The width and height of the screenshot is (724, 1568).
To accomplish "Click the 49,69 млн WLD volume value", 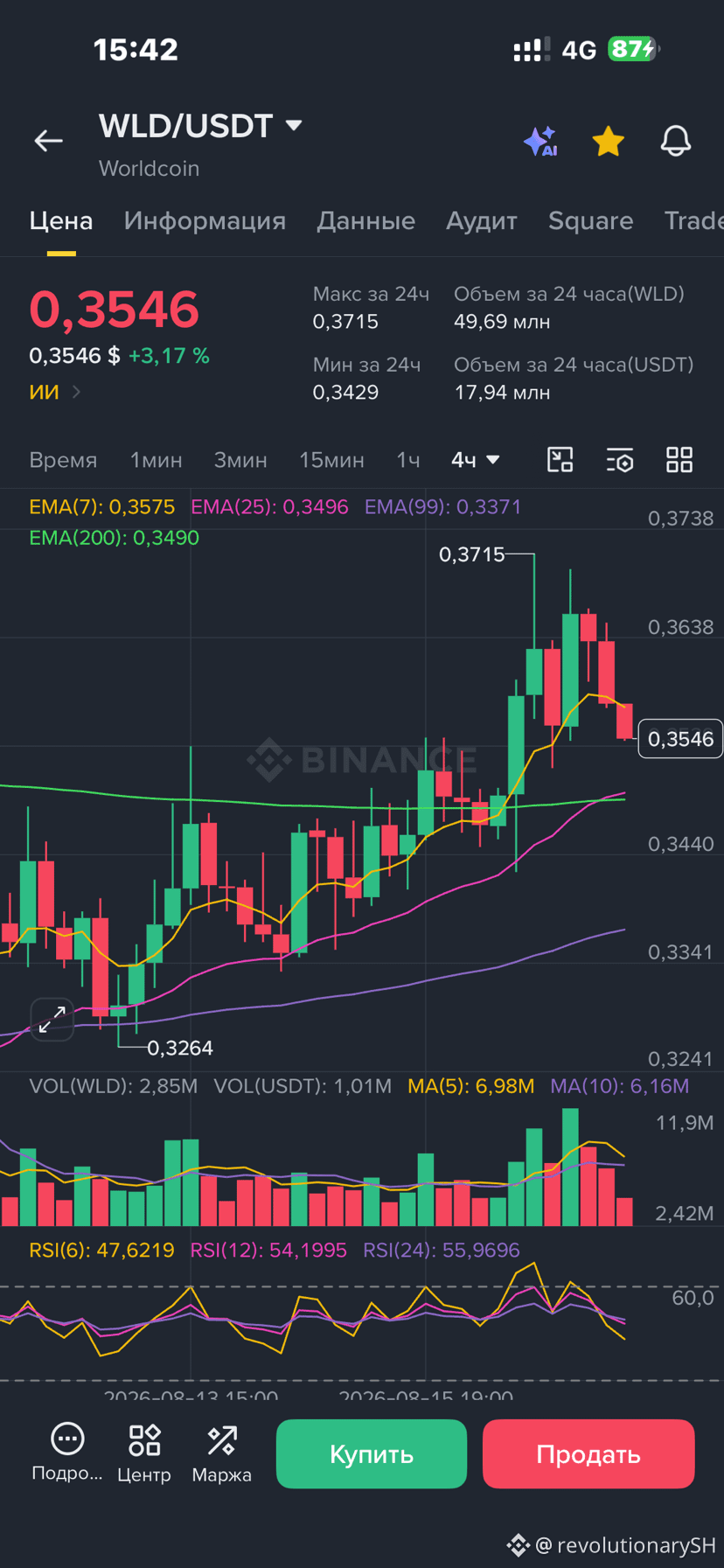I will pyautogui.click(x=502, y=322).
